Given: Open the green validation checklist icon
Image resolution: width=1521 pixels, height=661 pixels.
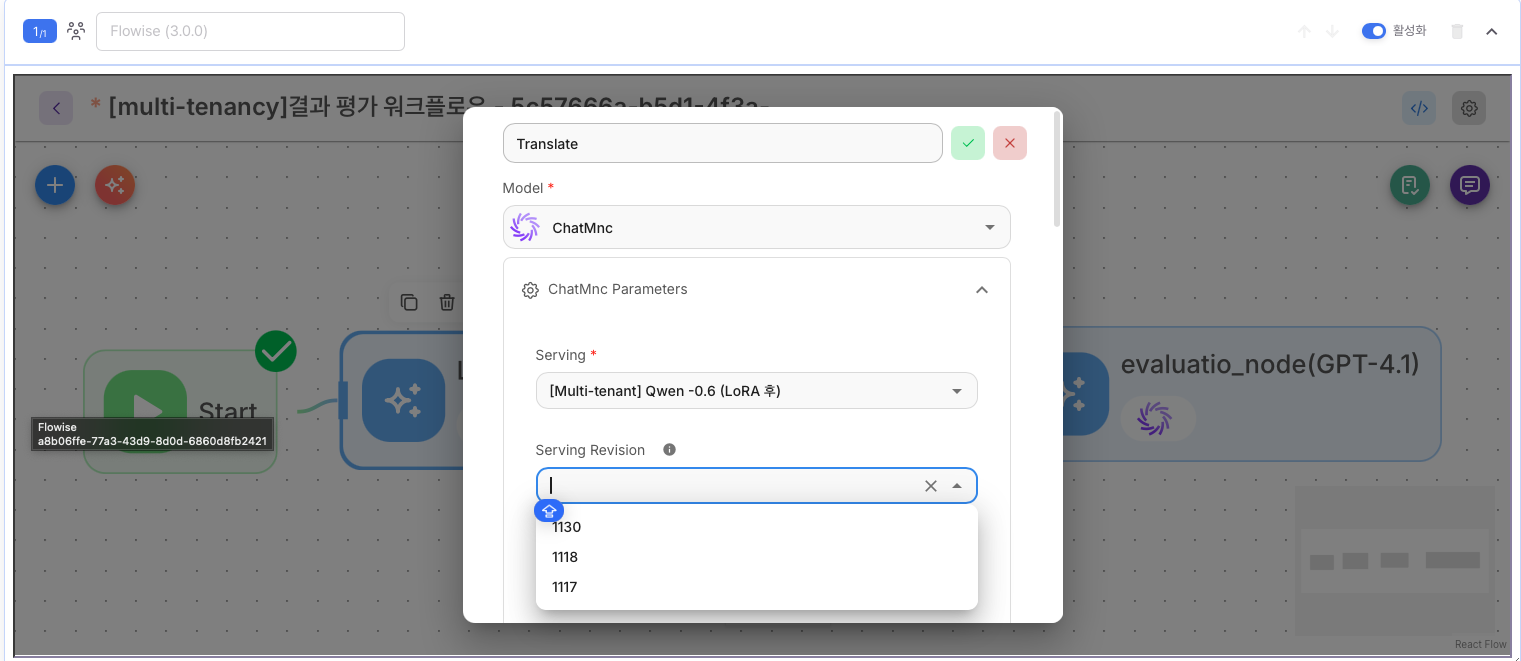Looking at the screenshot, I should tap(1409, 185).
